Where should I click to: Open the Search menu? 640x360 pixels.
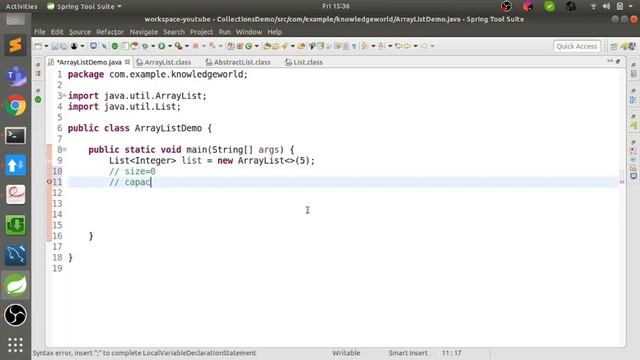[x=174, y=32]
